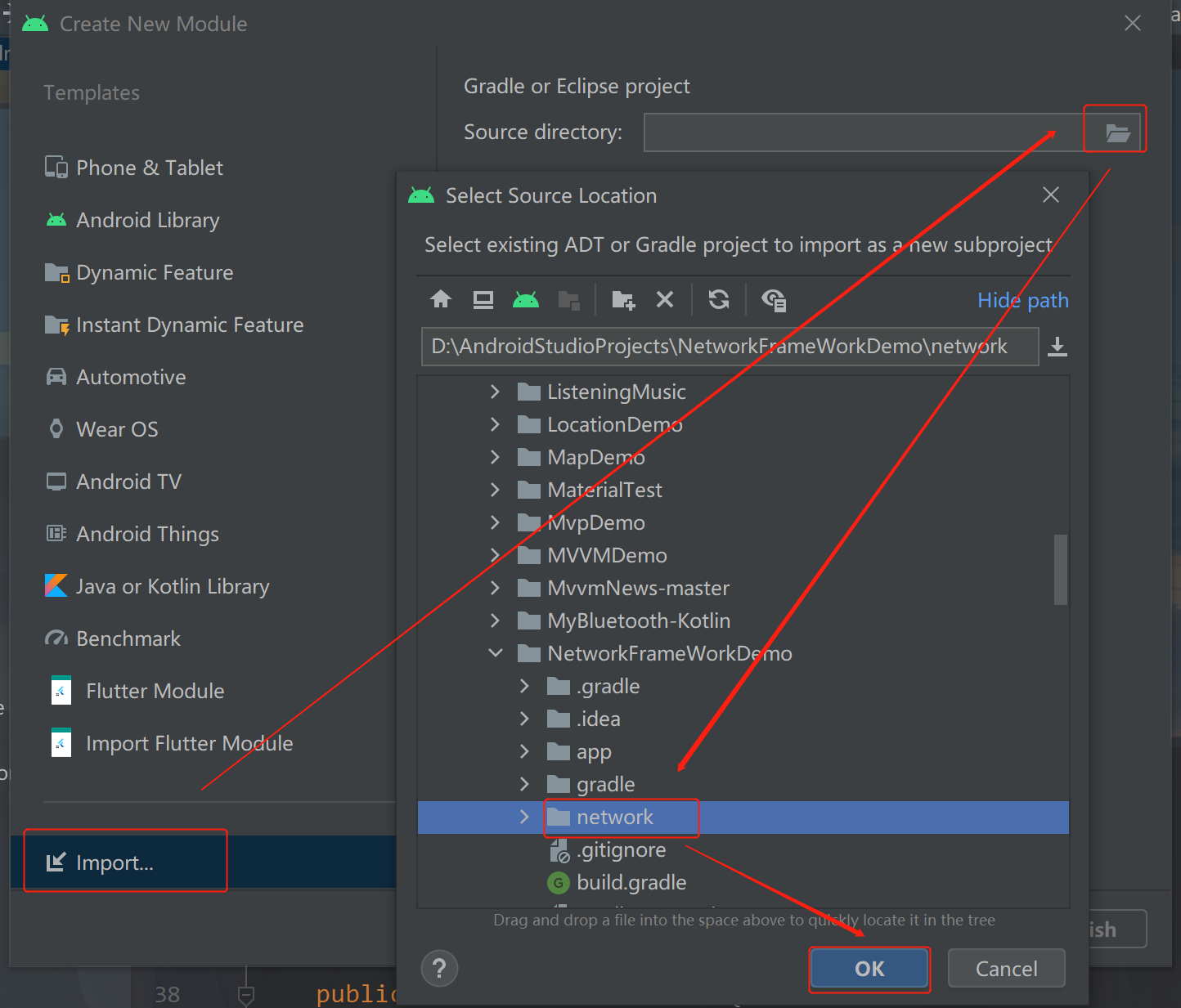Select the Phone & Tablet template
Screen dimensions: 1181x1008
pos(134,168)
